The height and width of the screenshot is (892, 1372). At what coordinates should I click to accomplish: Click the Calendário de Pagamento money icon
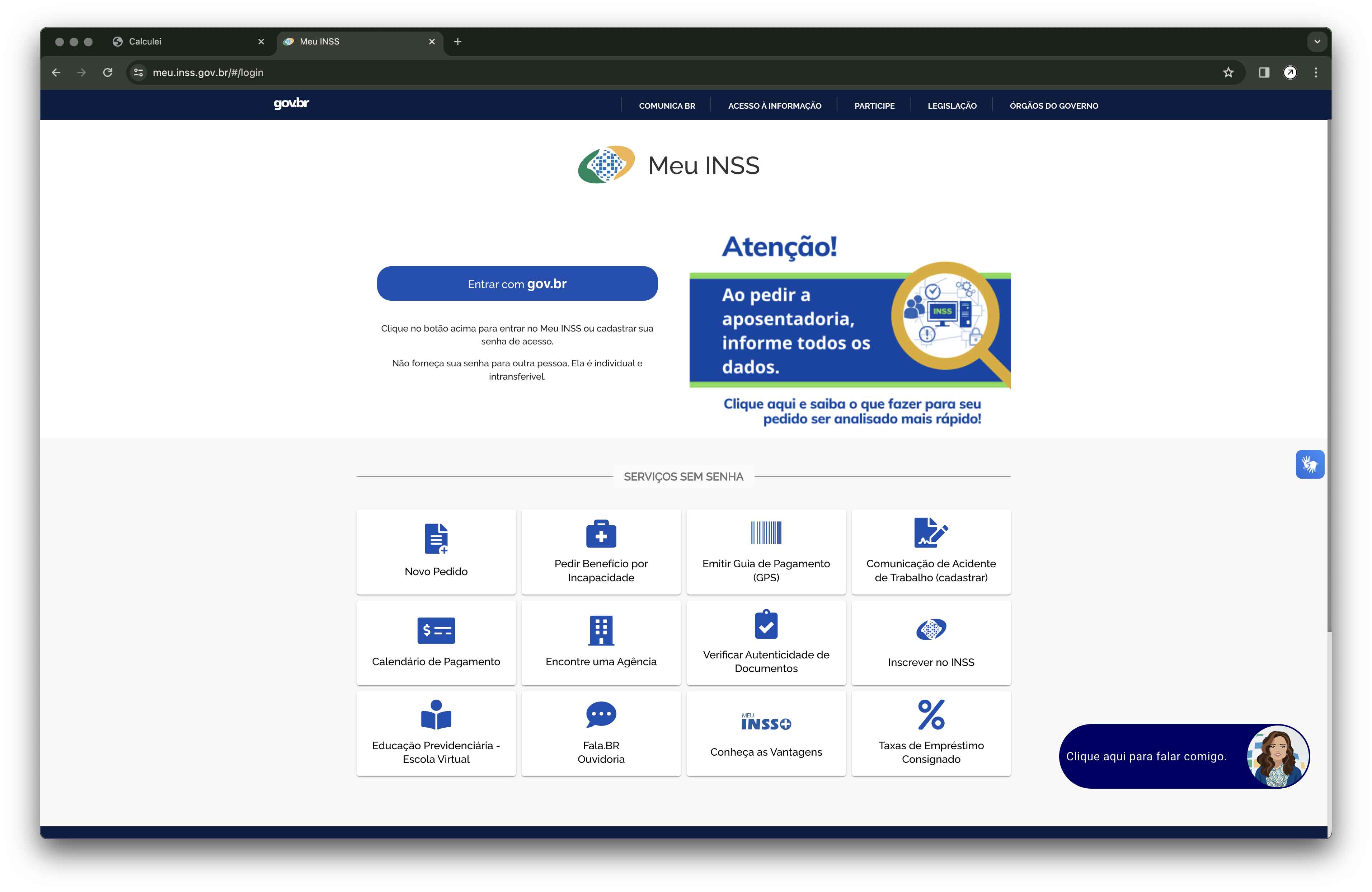(x=436, y=630)
